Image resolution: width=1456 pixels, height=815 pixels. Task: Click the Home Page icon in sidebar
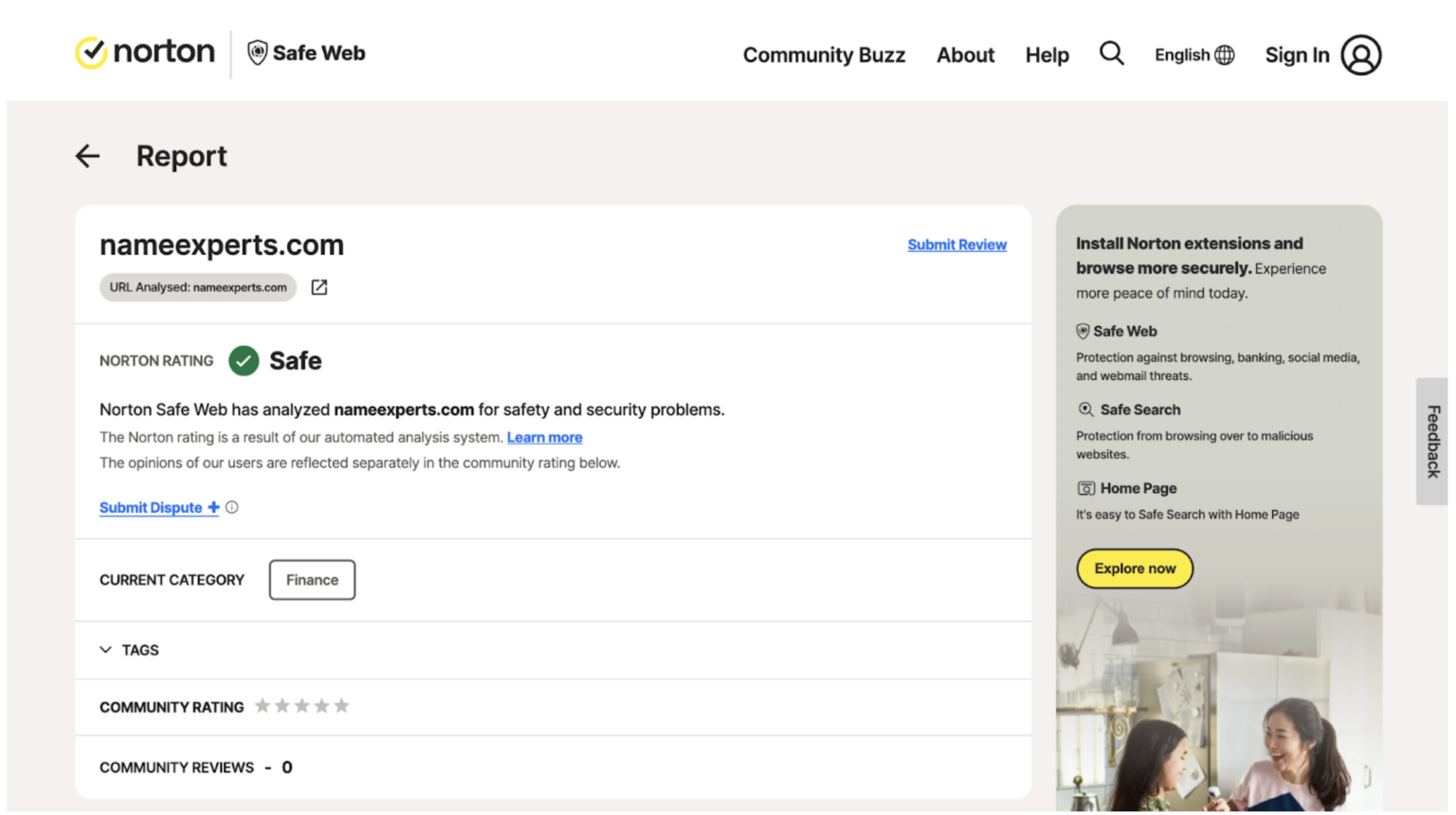(1086, 489)
